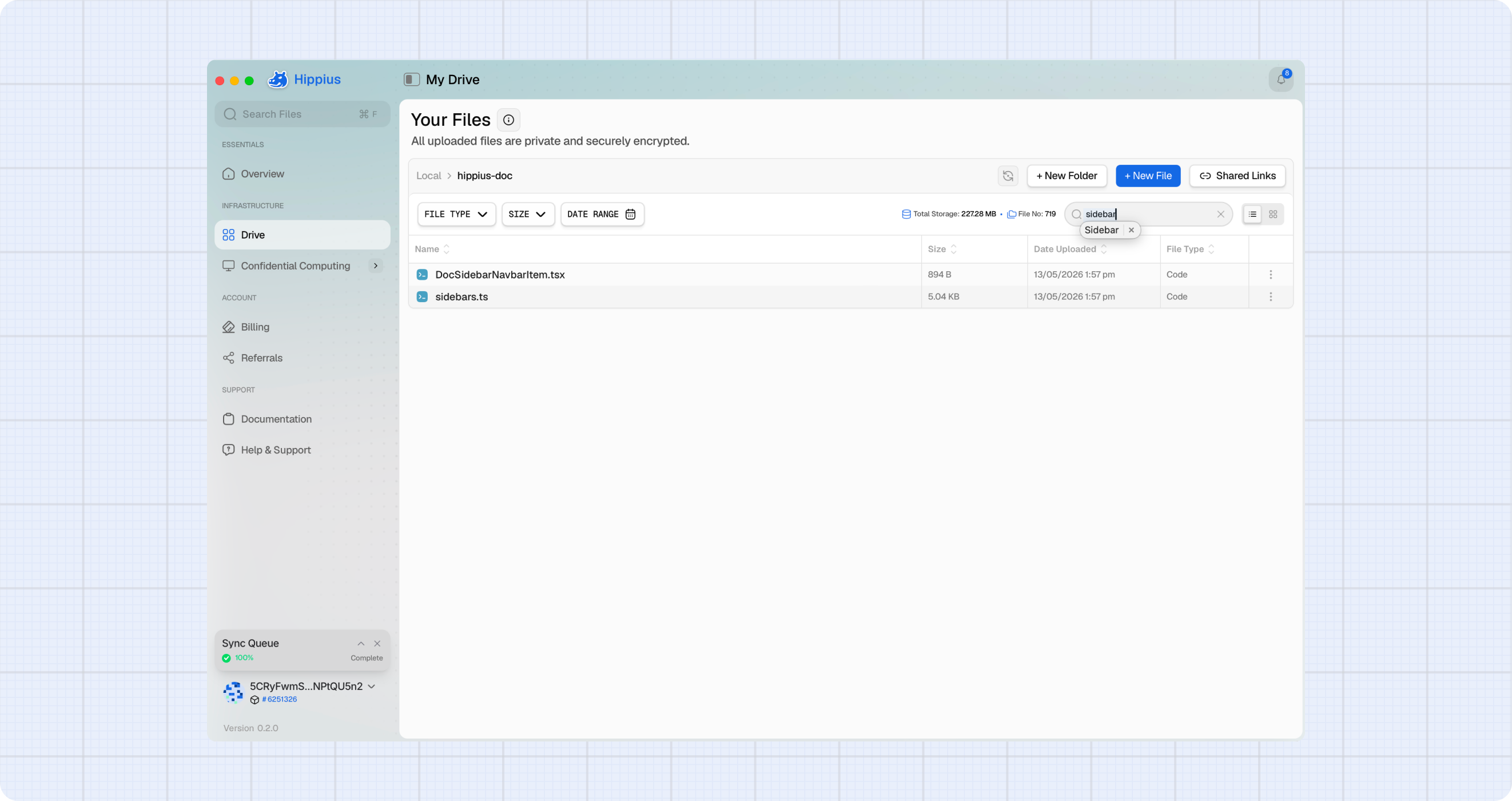Screen dimensions: 1512x801
Task: Toggle the sidebar panel icon beside My Drive
Action: point(412,80)
